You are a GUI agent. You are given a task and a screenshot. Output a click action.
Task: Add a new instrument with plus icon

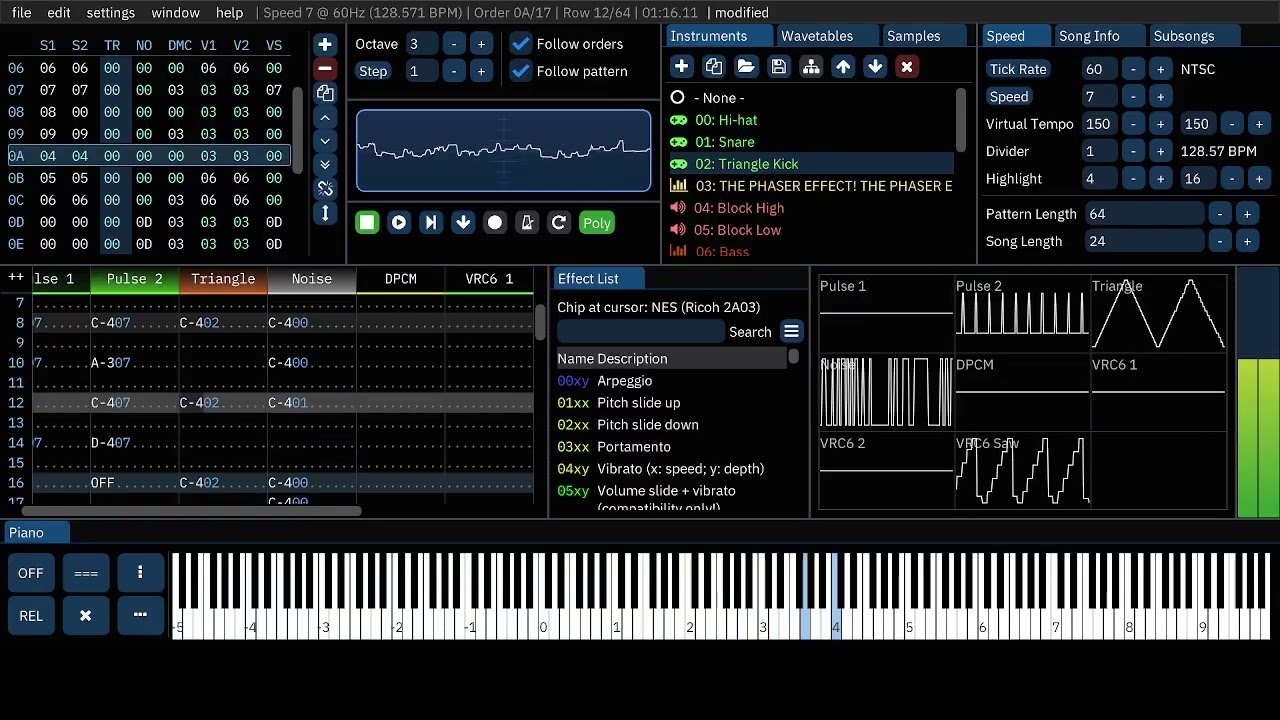[682, 67]
